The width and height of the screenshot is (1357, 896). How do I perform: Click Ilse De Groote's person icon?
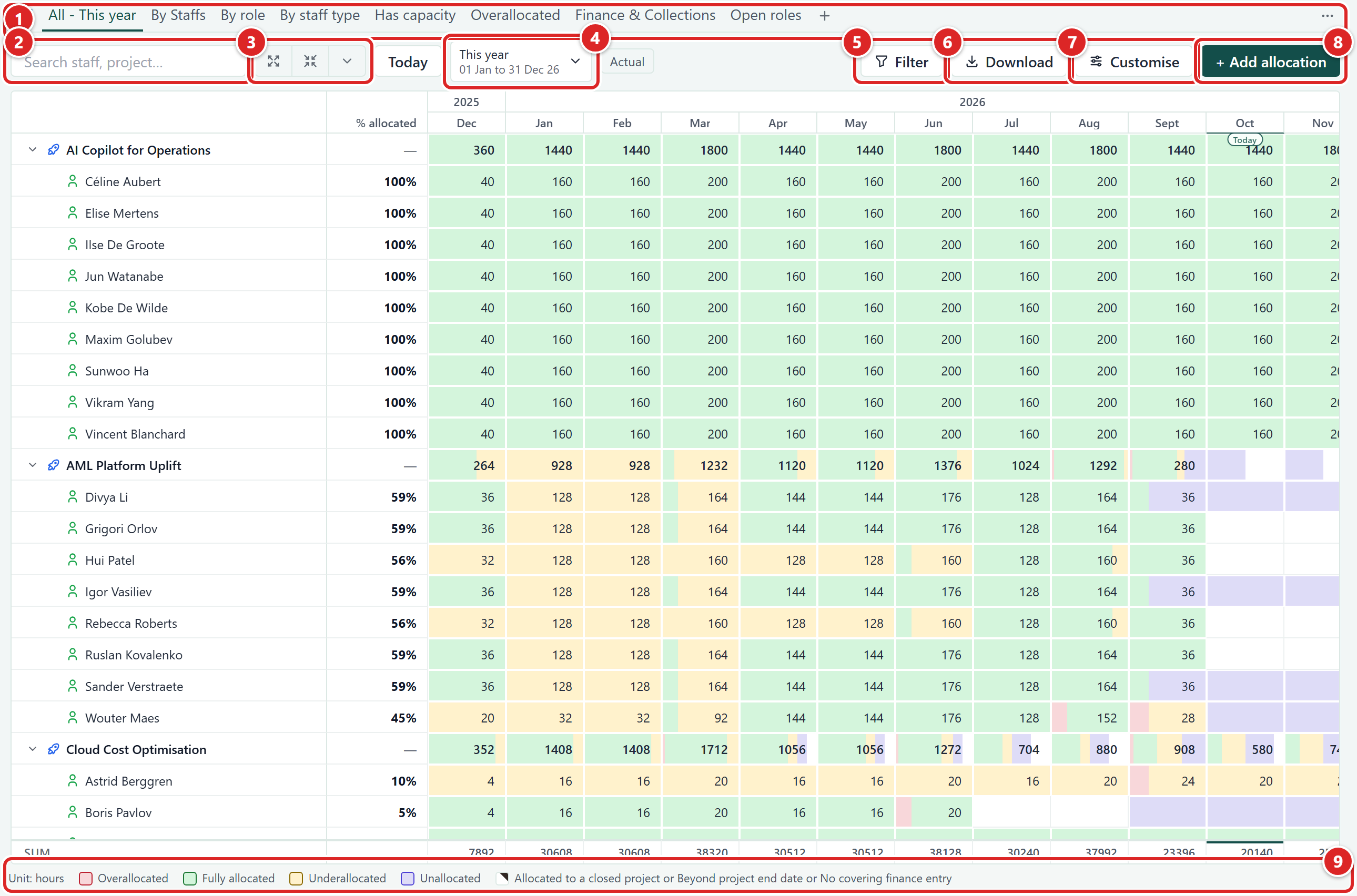click(73, 245)
